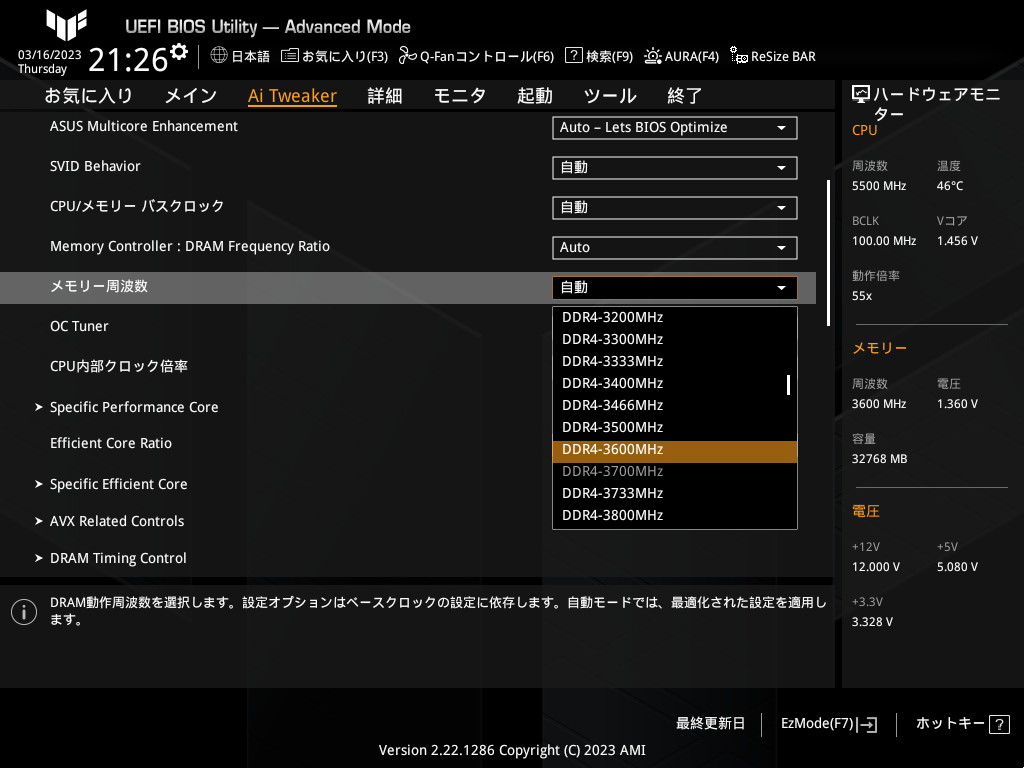1024x768 pixels.
Task: Click the +3.3V value 3.328 V
Action: pyautogui.click(x=872, y=622)
